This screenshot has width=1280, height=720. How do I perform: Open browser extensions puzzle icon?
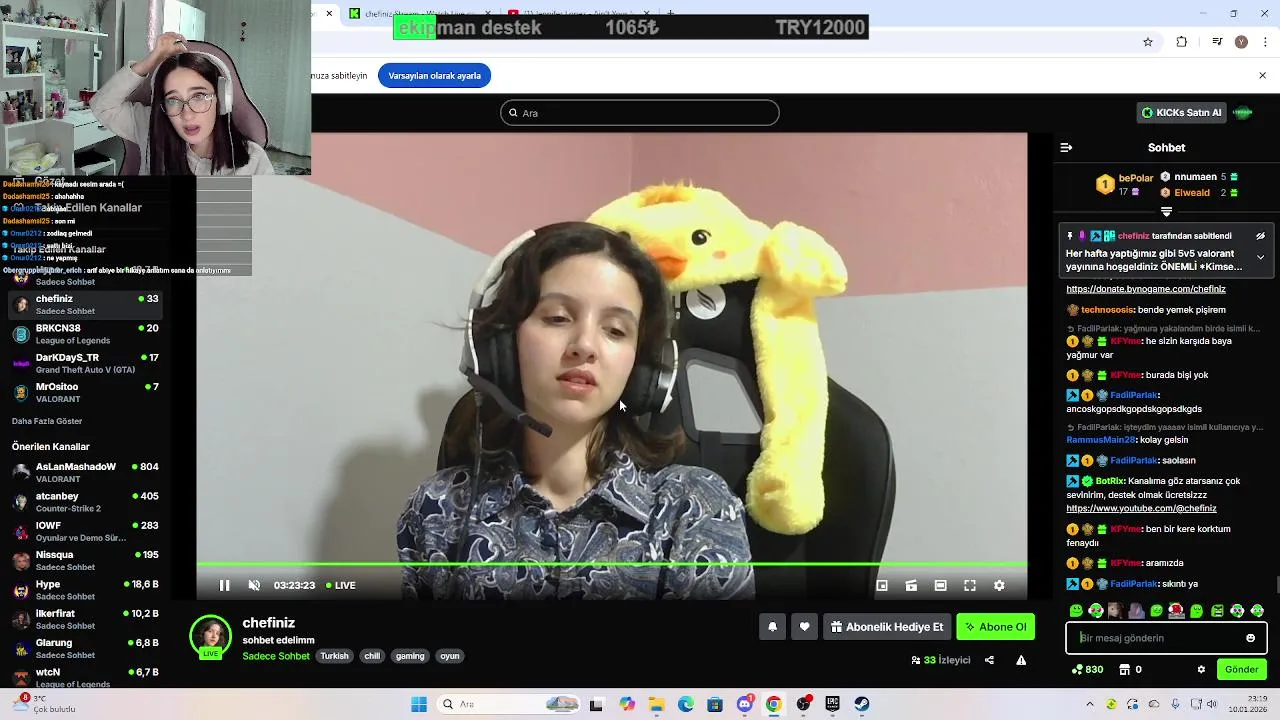1182,42
